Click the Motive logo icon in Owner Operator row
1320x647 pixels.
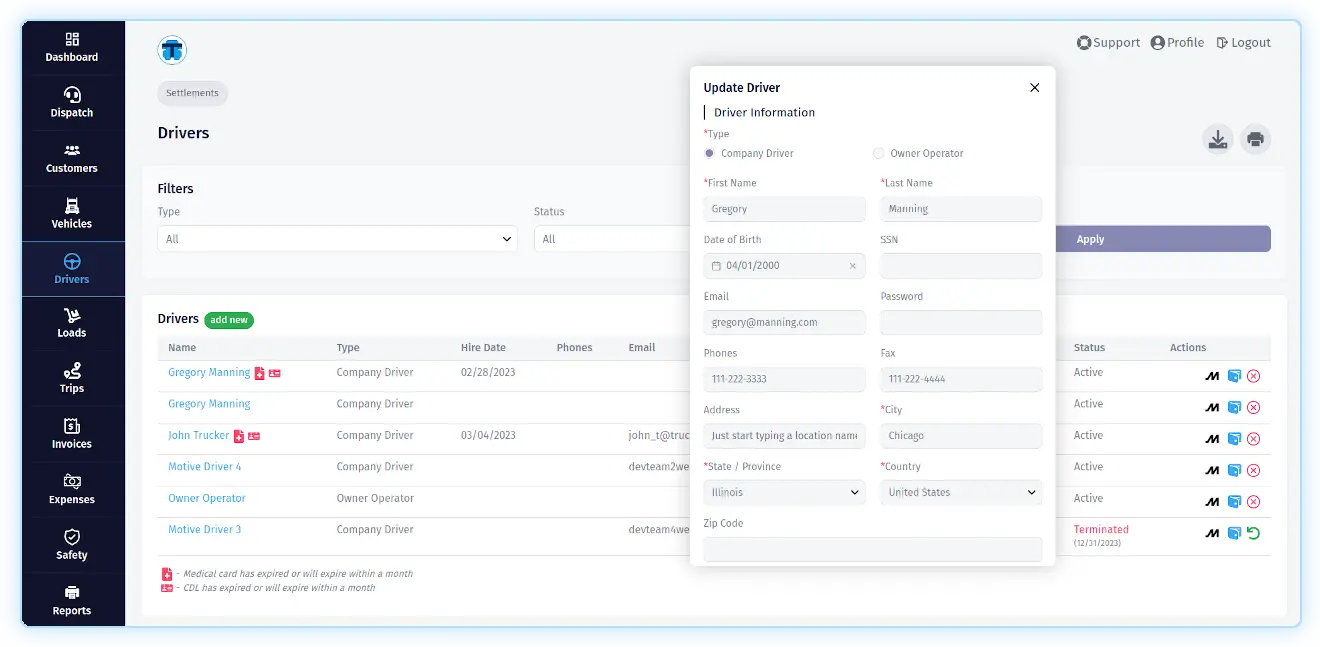(1212, 502)
